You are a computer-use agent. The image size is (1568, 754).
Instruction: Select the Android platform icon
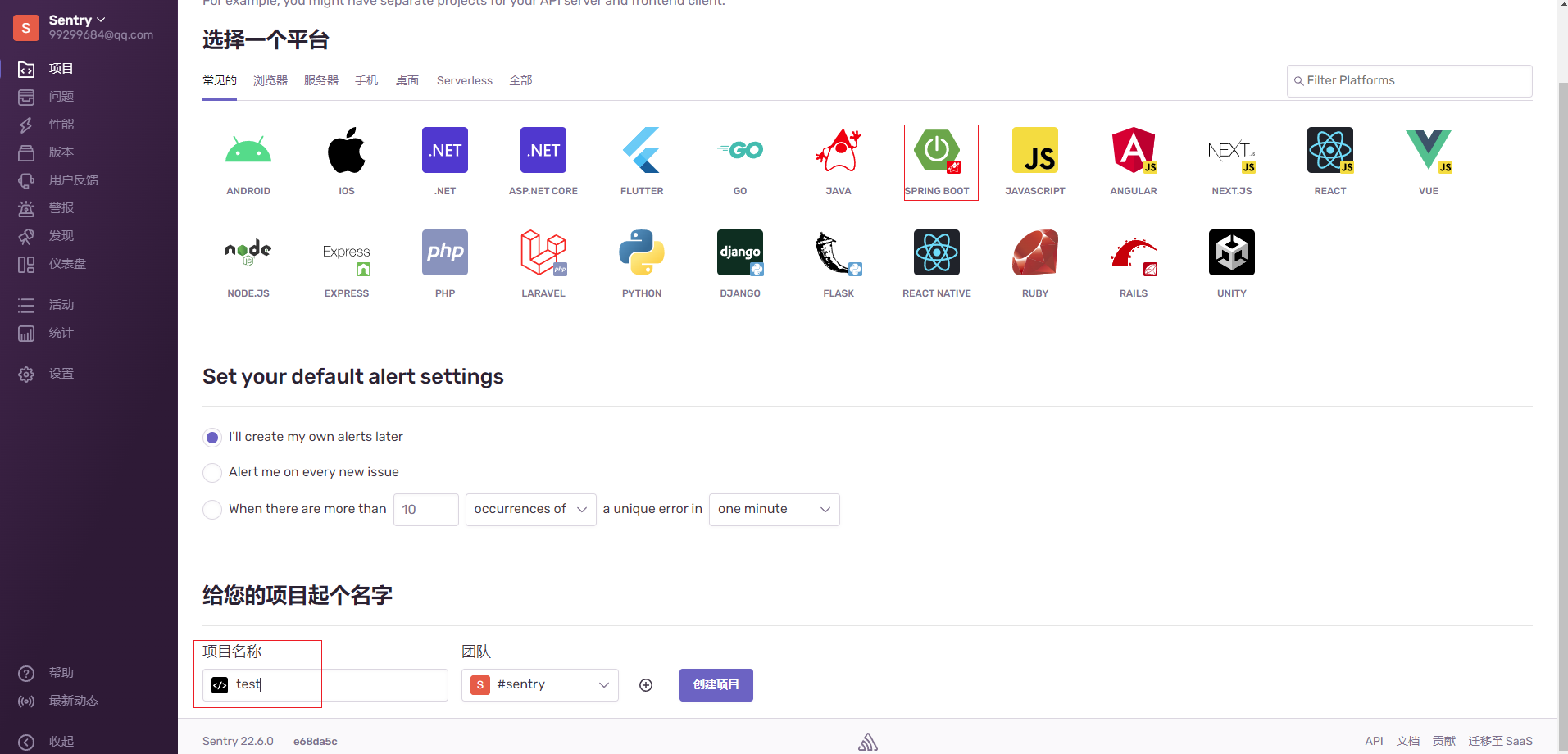coord(248,150)
